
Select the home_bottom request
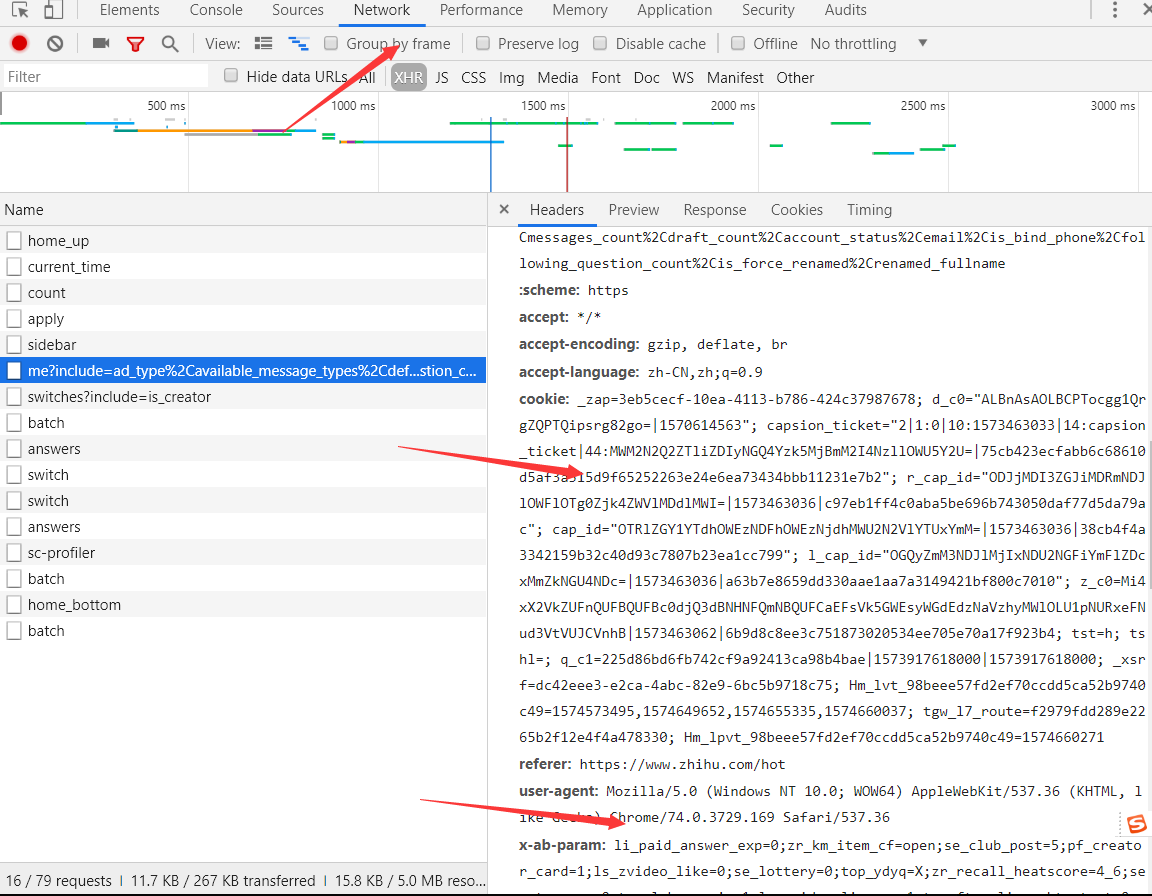point(242,604)
